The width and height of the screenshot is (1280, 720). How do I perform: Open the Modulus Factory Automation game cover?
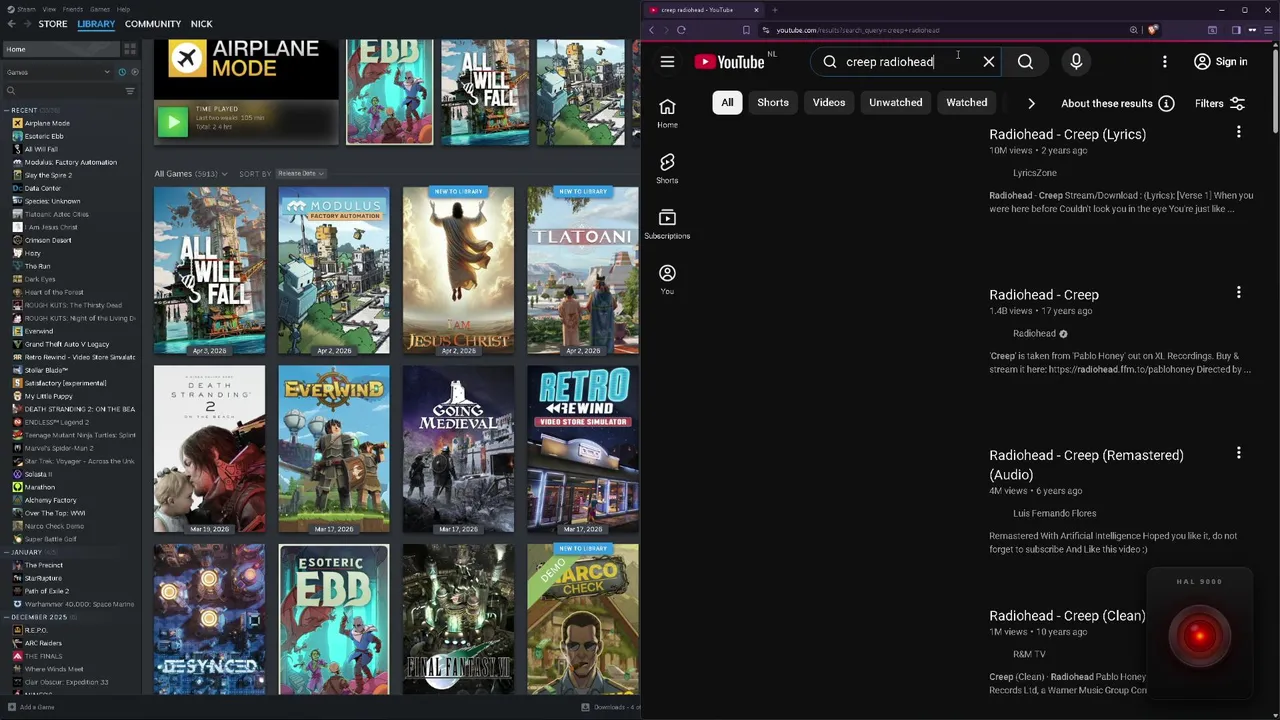coord(334,270)
